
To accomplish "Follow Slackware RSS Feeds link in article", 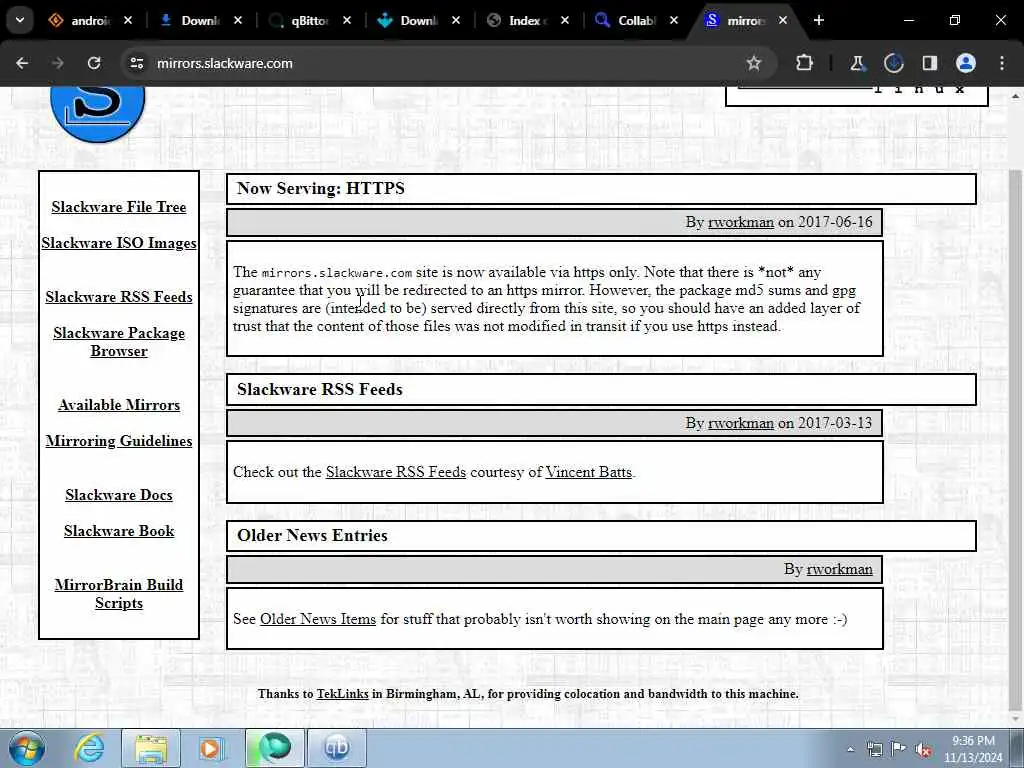I will pyautogui.click(x=396, y=472).
